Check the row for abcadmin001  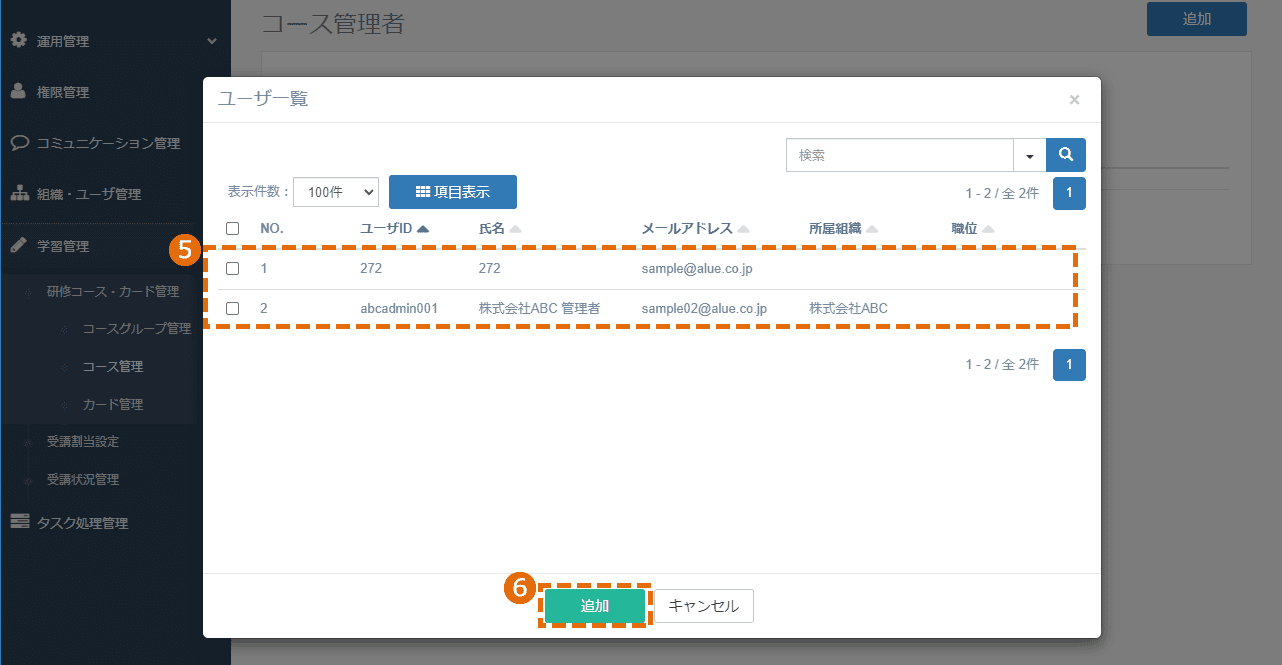(232, 308)
